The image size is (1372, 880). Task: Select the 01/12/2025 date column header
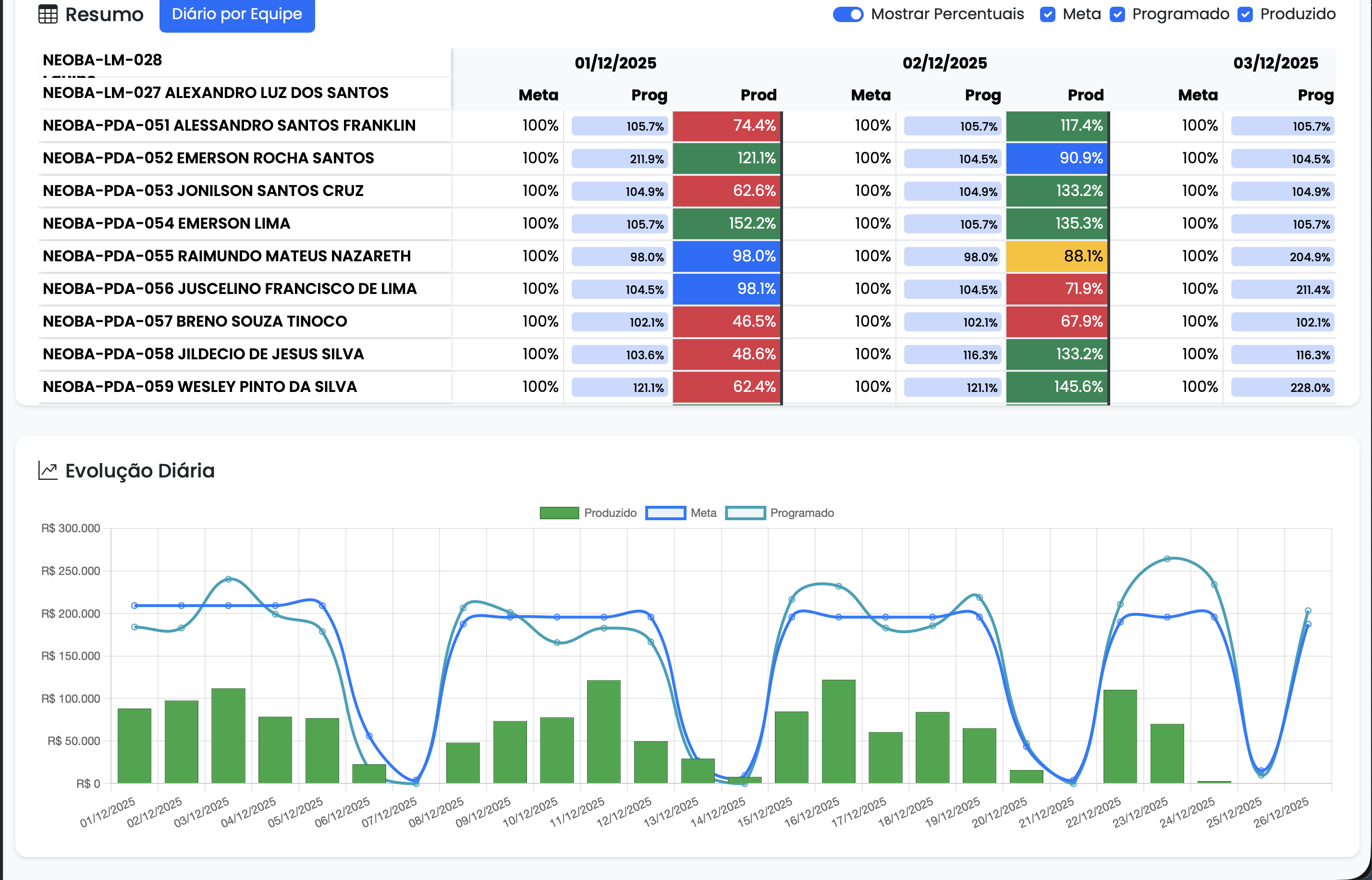click(x=615, y=63)
